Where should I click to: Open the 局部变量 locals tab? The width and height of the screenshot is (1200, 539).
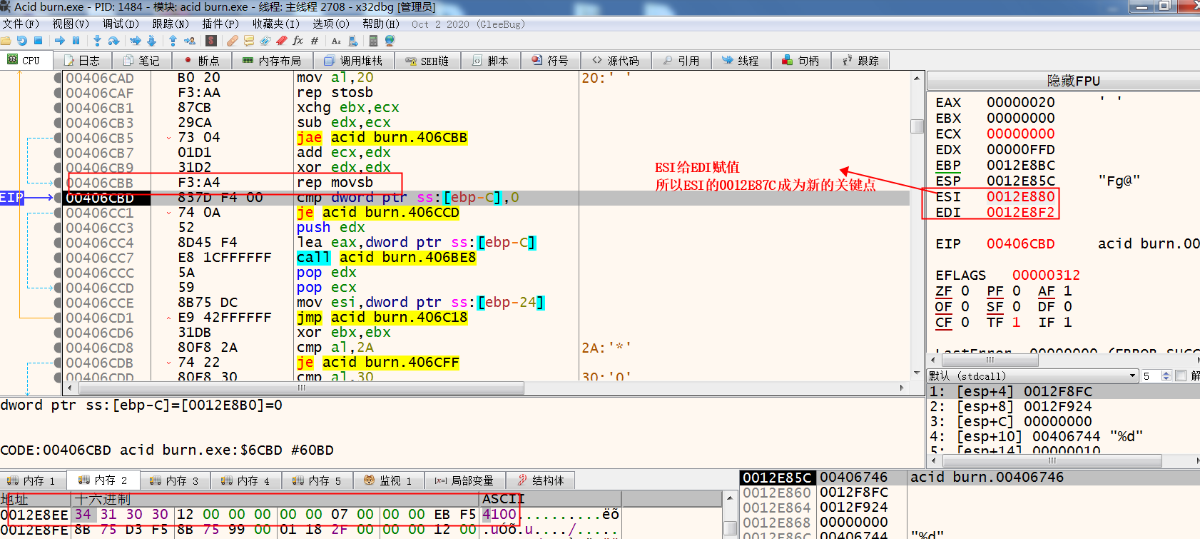(x=466, y=481)
